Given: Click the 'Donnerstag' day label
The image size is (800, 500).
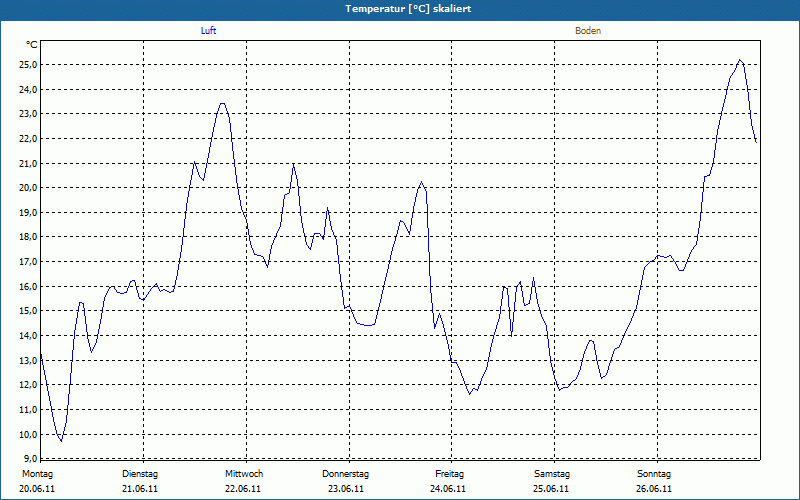Looking at the screenshot, I should (345, 474).
